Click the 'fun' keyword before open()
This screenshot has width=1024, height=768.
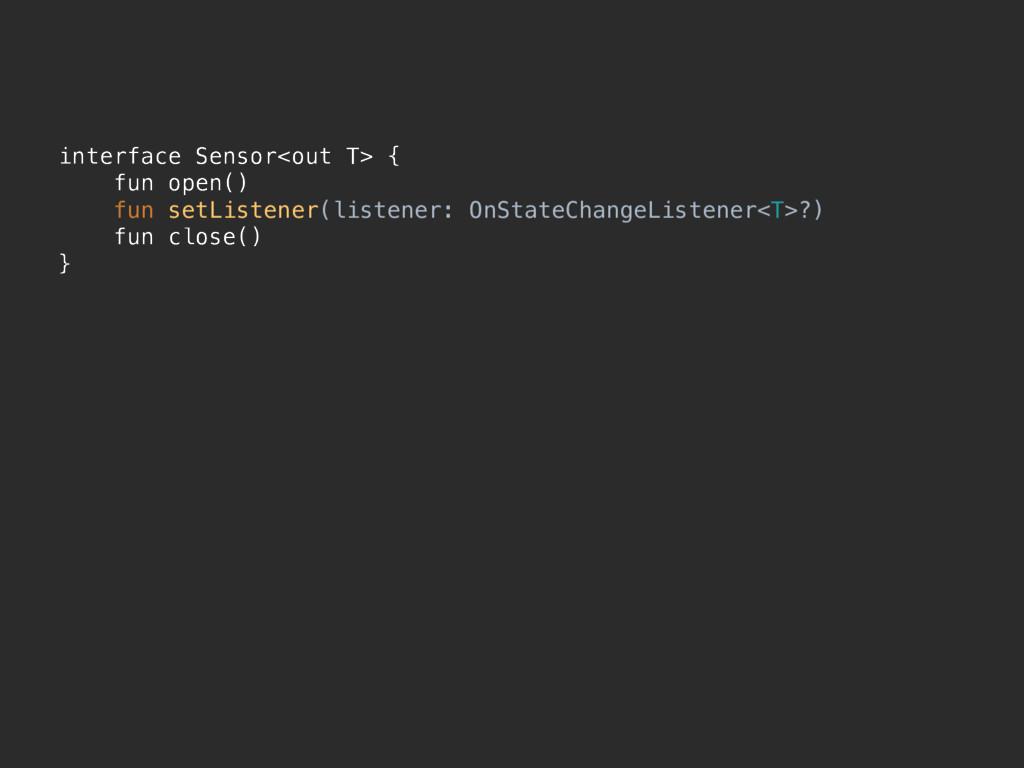[134, 183]
